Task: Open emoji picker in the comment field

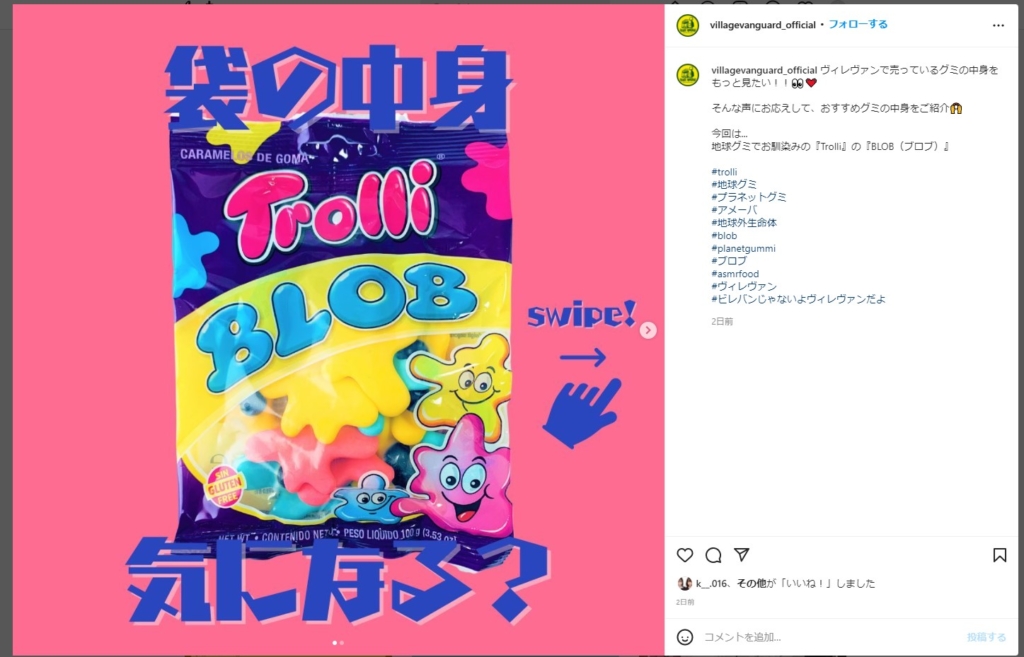Action: click(684, 637)
